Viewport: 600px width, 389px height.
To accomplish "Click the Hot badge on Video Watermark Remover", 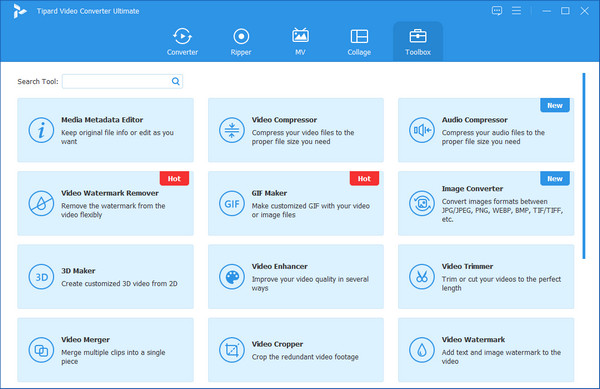I will (174, 178).
